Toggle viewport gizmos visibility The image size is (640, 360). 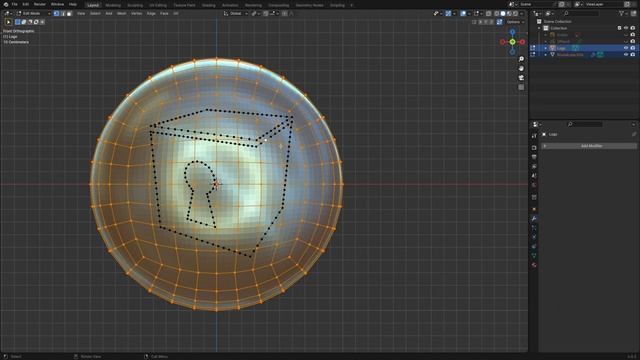click(x=449, y=13)
